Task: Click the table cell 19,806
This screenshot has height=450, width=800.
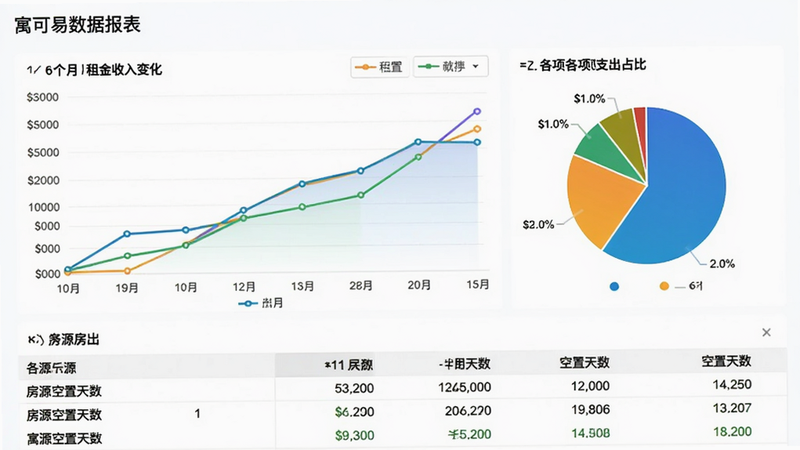Action: click(590, 409)
